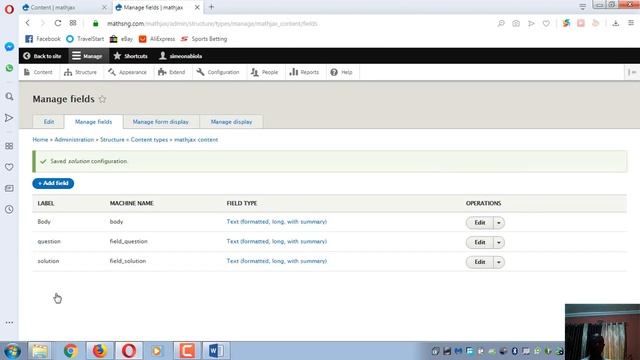This screenshot has width=640, height=360.
Task: Open Reports admin menu
Action: (x=304, y=72)
